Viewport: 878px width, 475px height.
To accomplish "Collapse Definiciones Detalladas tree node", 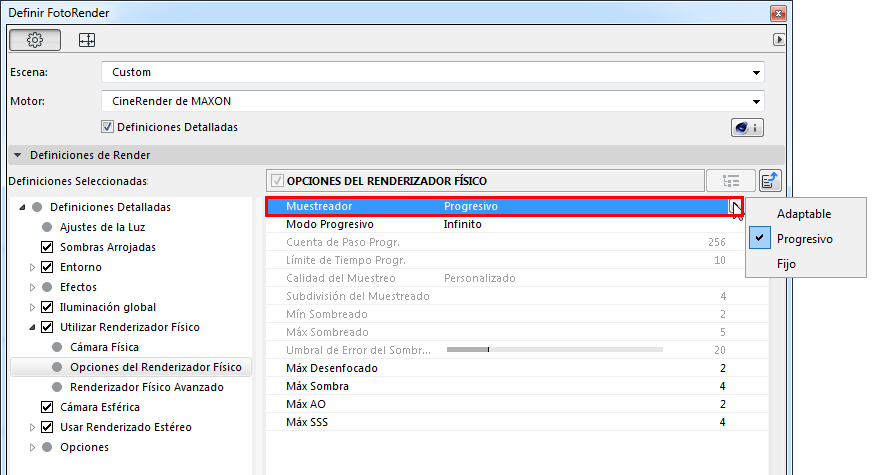I will pos(22,207).
